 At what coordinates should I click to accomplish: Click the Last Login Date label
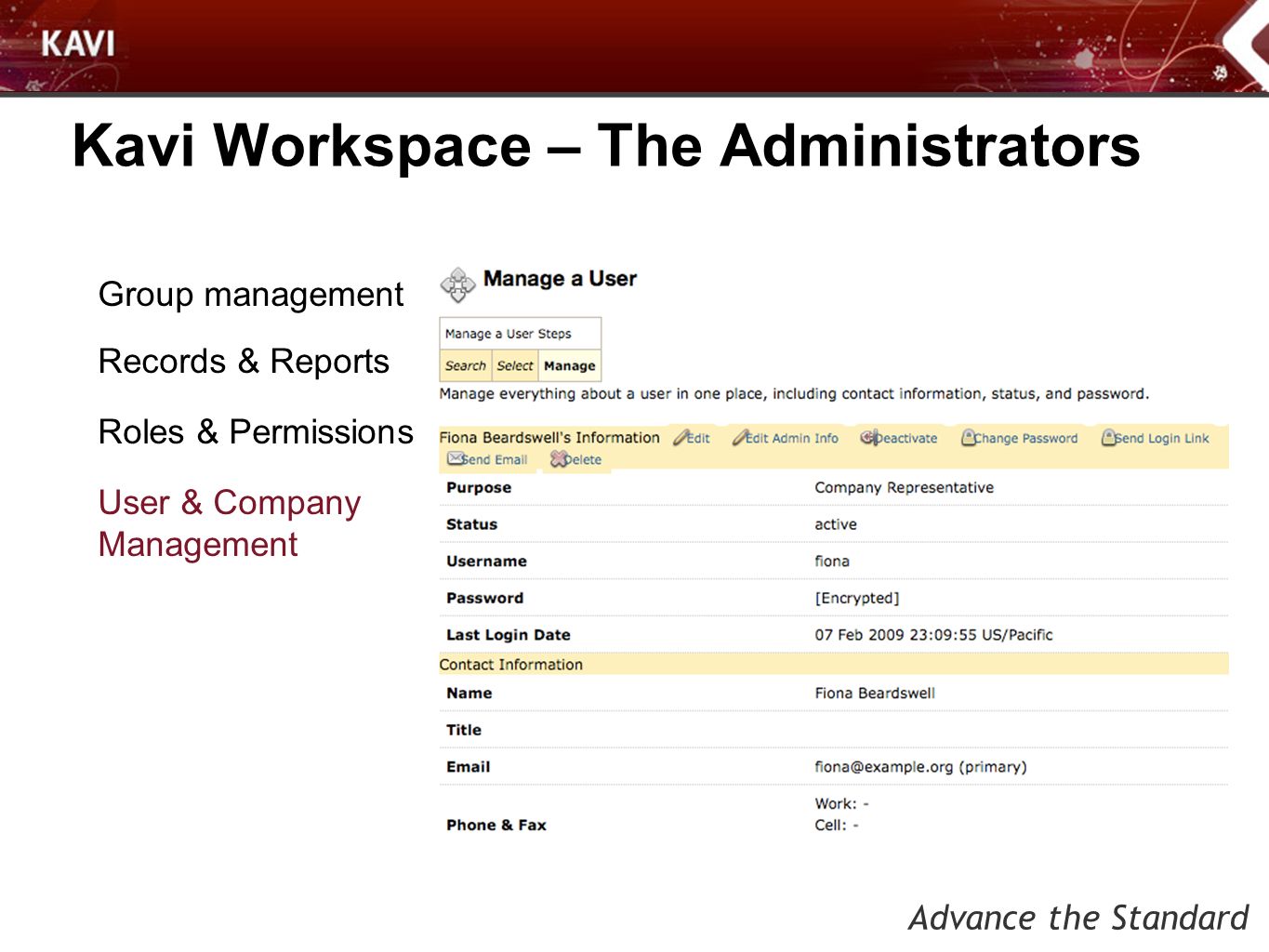click(x=509, y=635)
